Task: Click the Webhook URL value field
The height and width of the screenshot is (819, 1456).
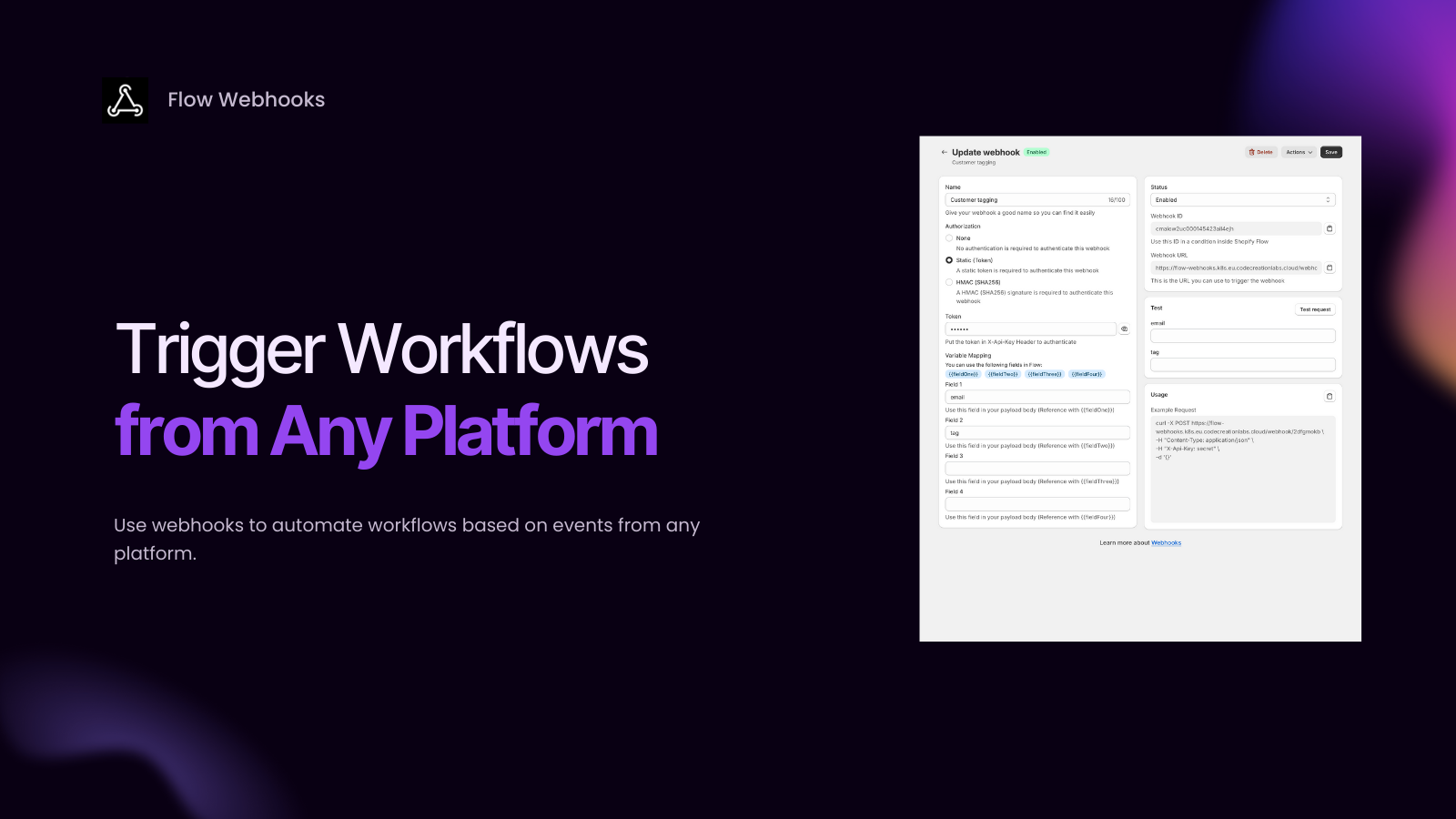Action: 1236,268
